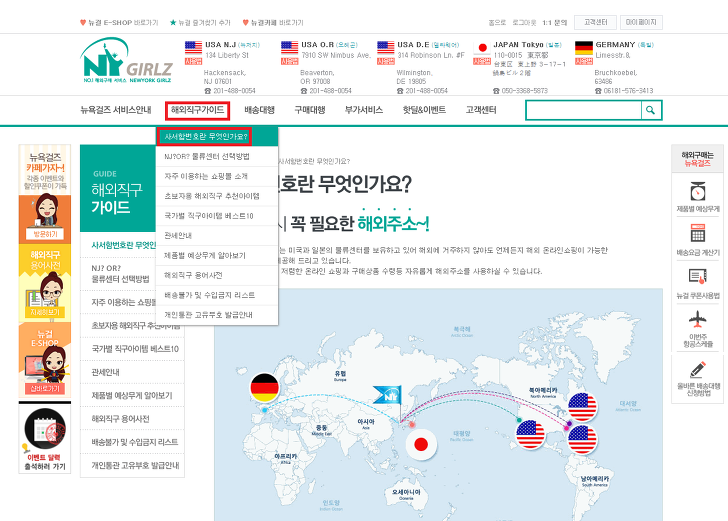Open sidebar item 해외직구 용어사전
728x521 pixels.
[132, 418]
